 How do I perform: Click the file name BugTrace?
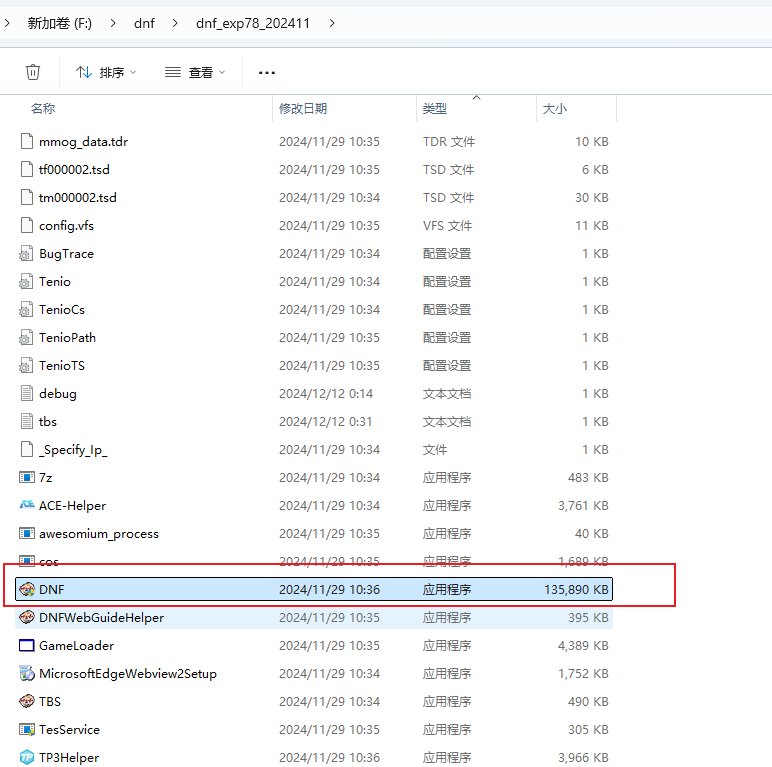pyautogui.click(x=66, y=254)
